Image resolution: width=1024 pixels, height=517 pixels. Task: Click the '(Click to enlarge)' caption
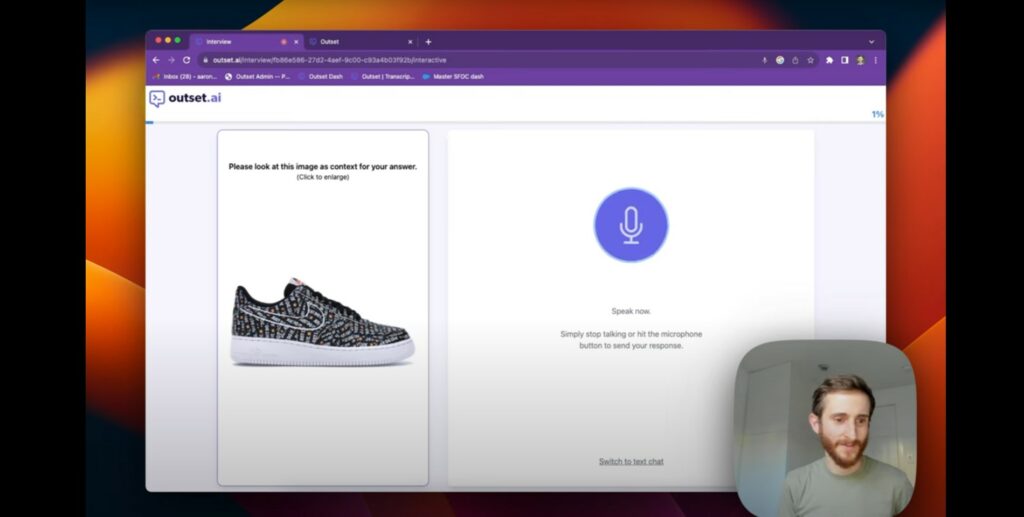pyautogui.click(x=323, y=177)
